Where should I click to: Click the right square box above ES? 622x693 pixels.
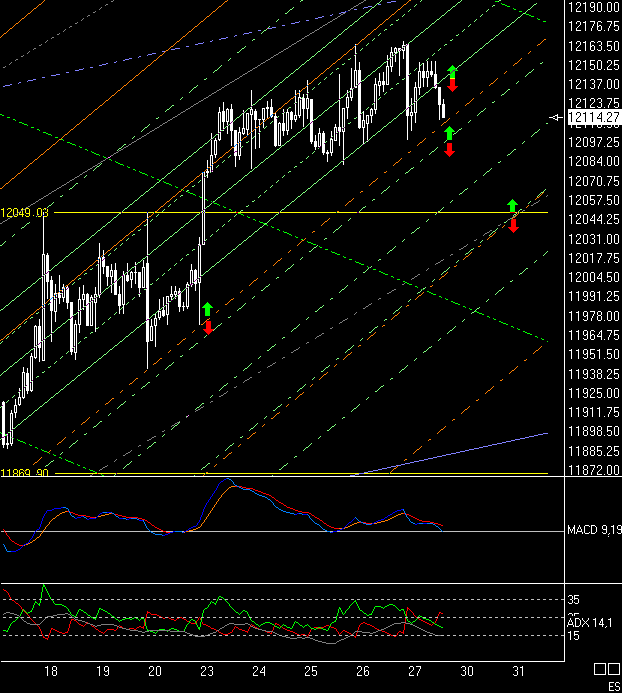(x=614, y=669)
